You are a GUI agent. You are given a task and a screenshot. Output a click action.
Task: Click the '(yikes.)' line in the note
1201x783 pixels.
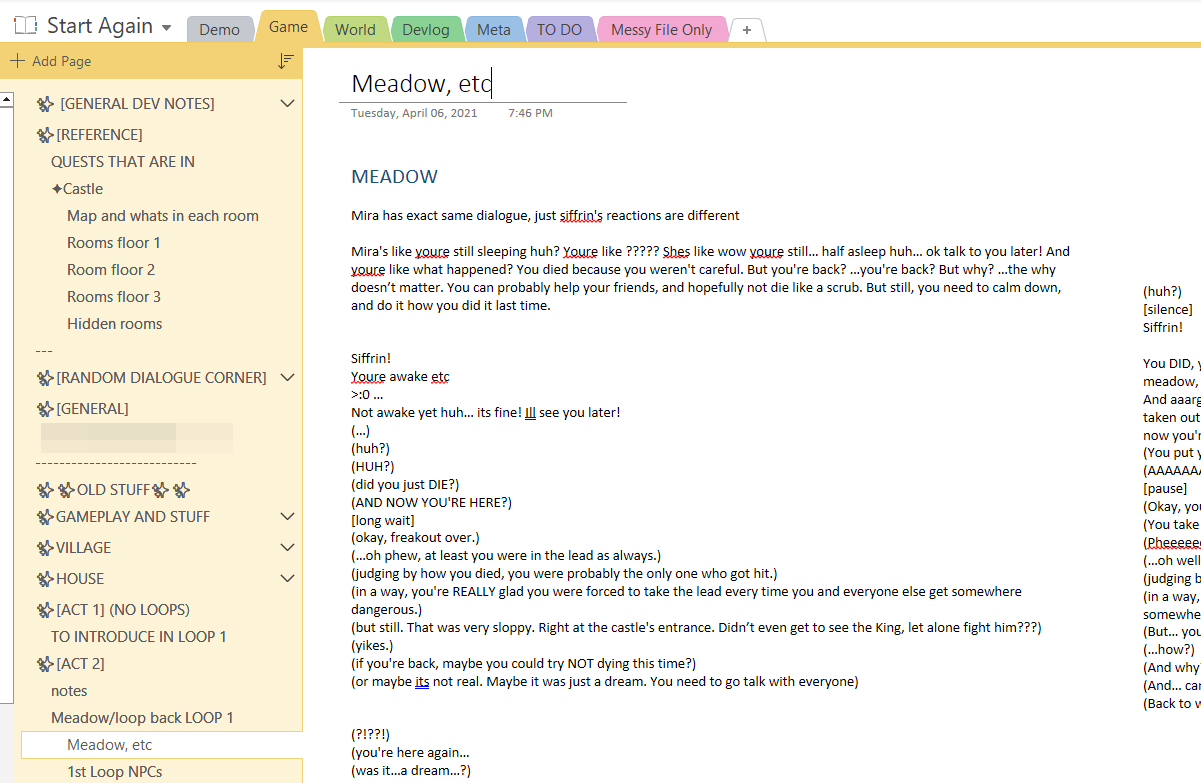coord(372,646)
